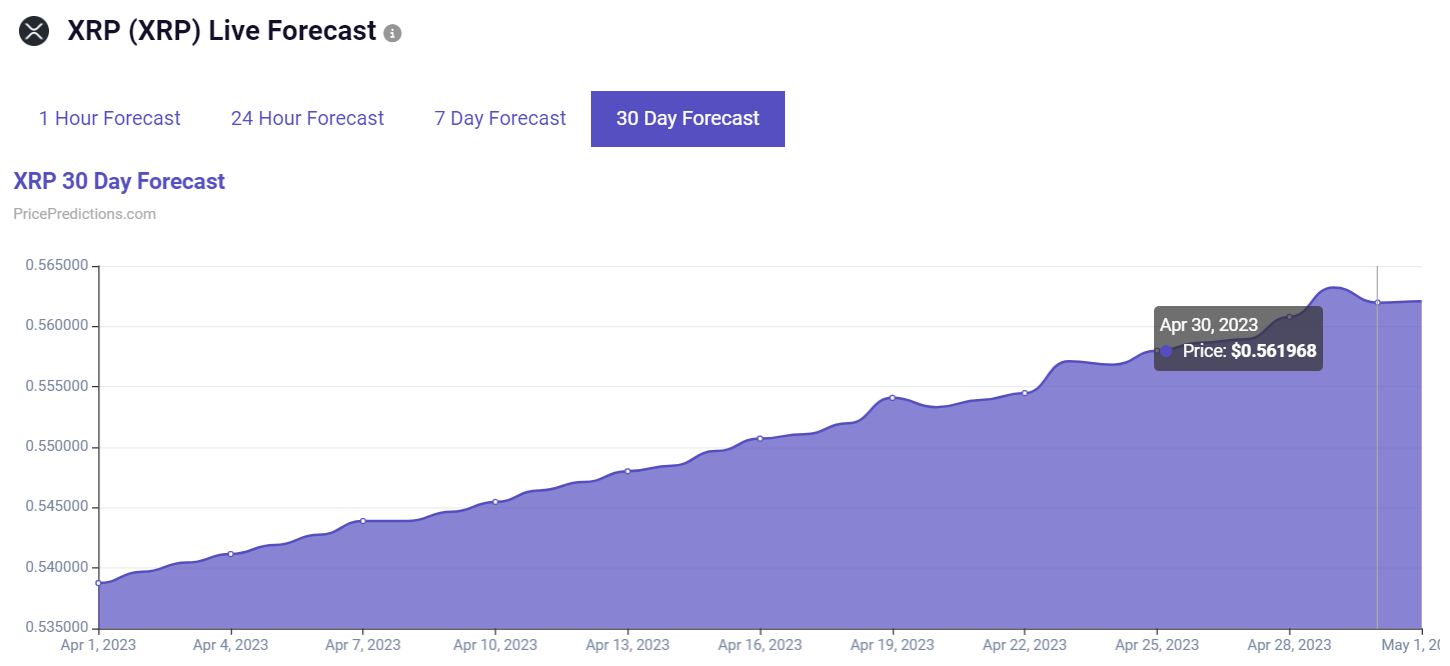The image size is (1450, 666).
Task: Click the Apr 4, 2023 data point marker
Action: 231,554
